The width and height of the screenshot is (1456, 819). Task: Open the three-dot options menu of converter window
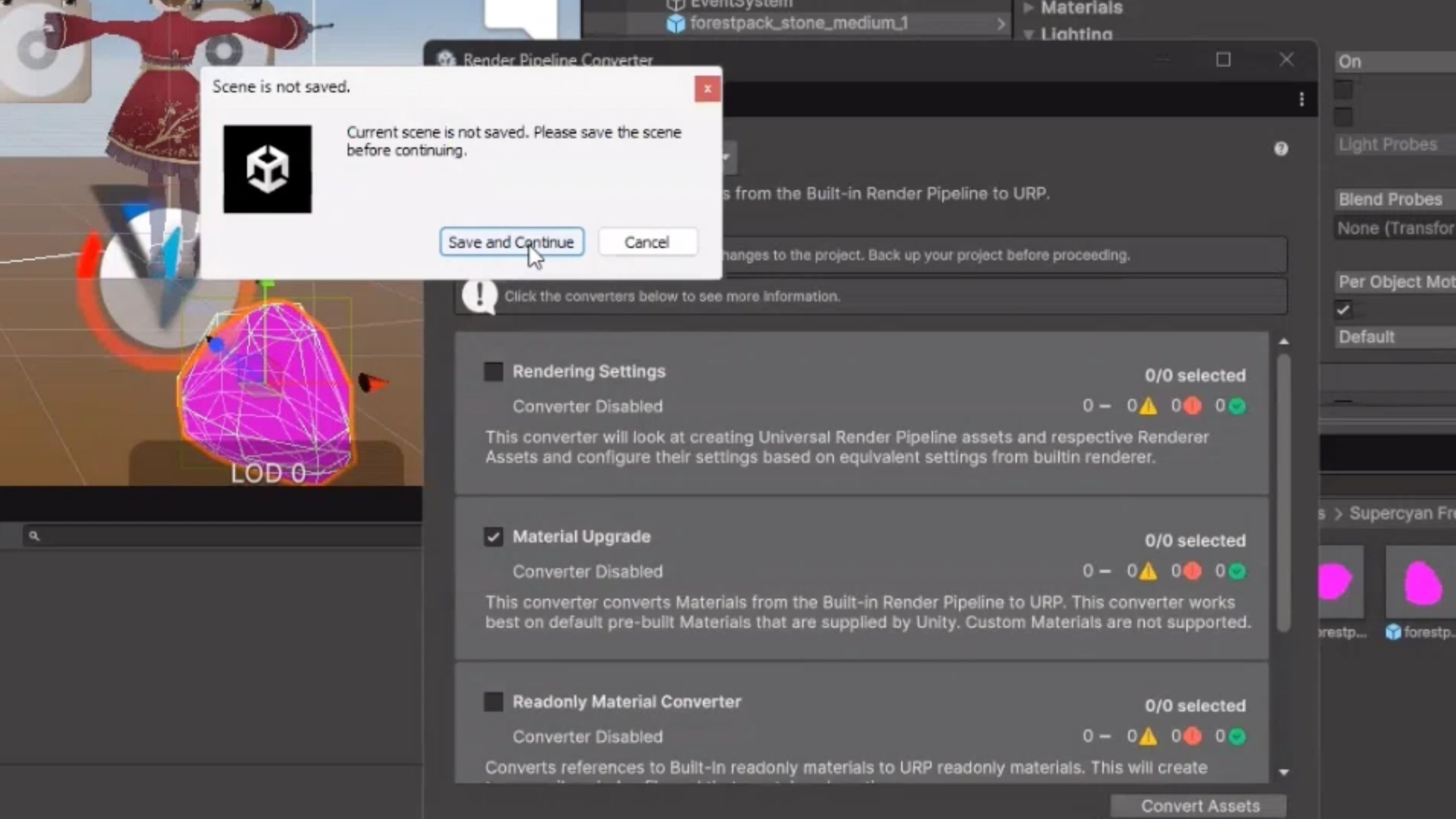point(1302,99)
